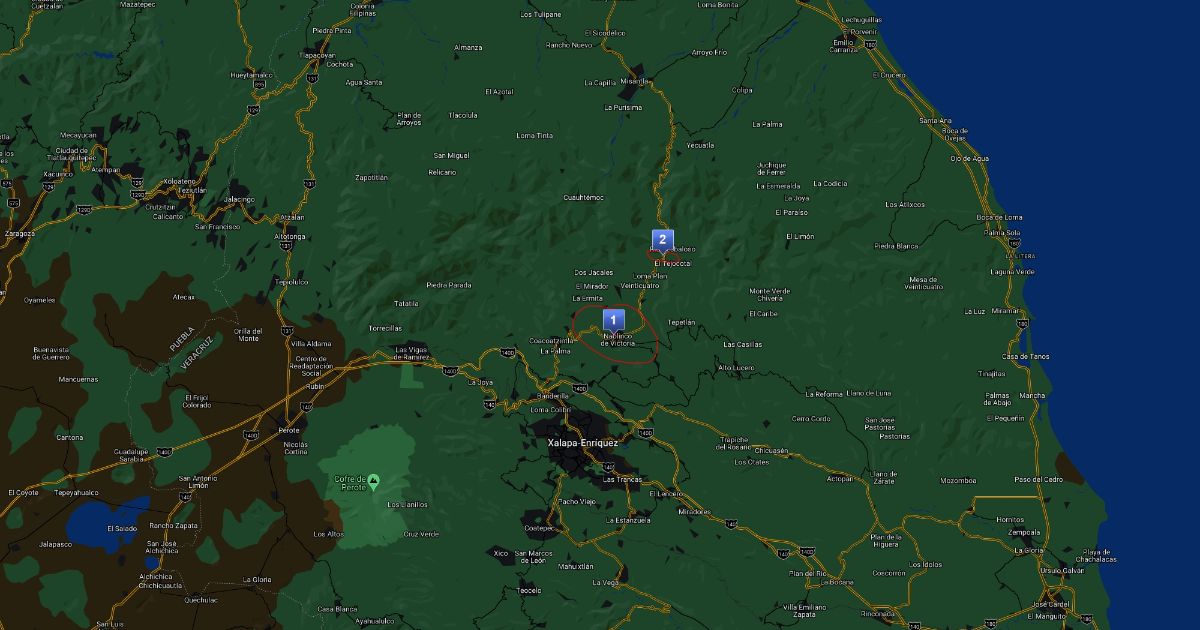
Task: Click the Las Vigas de Ramírez label
Action: pyautogui.click(x=412, y=353)
